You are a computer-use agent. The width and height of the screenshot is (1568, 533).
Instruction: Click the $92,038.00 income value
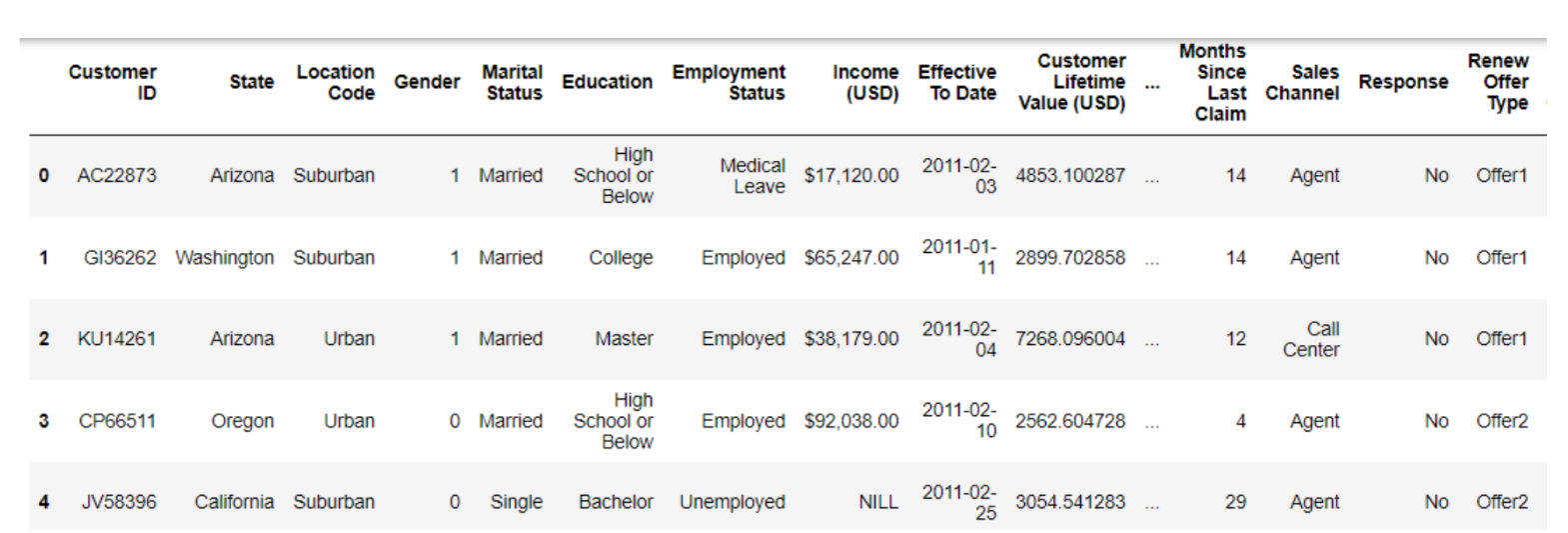coord(850,421)
